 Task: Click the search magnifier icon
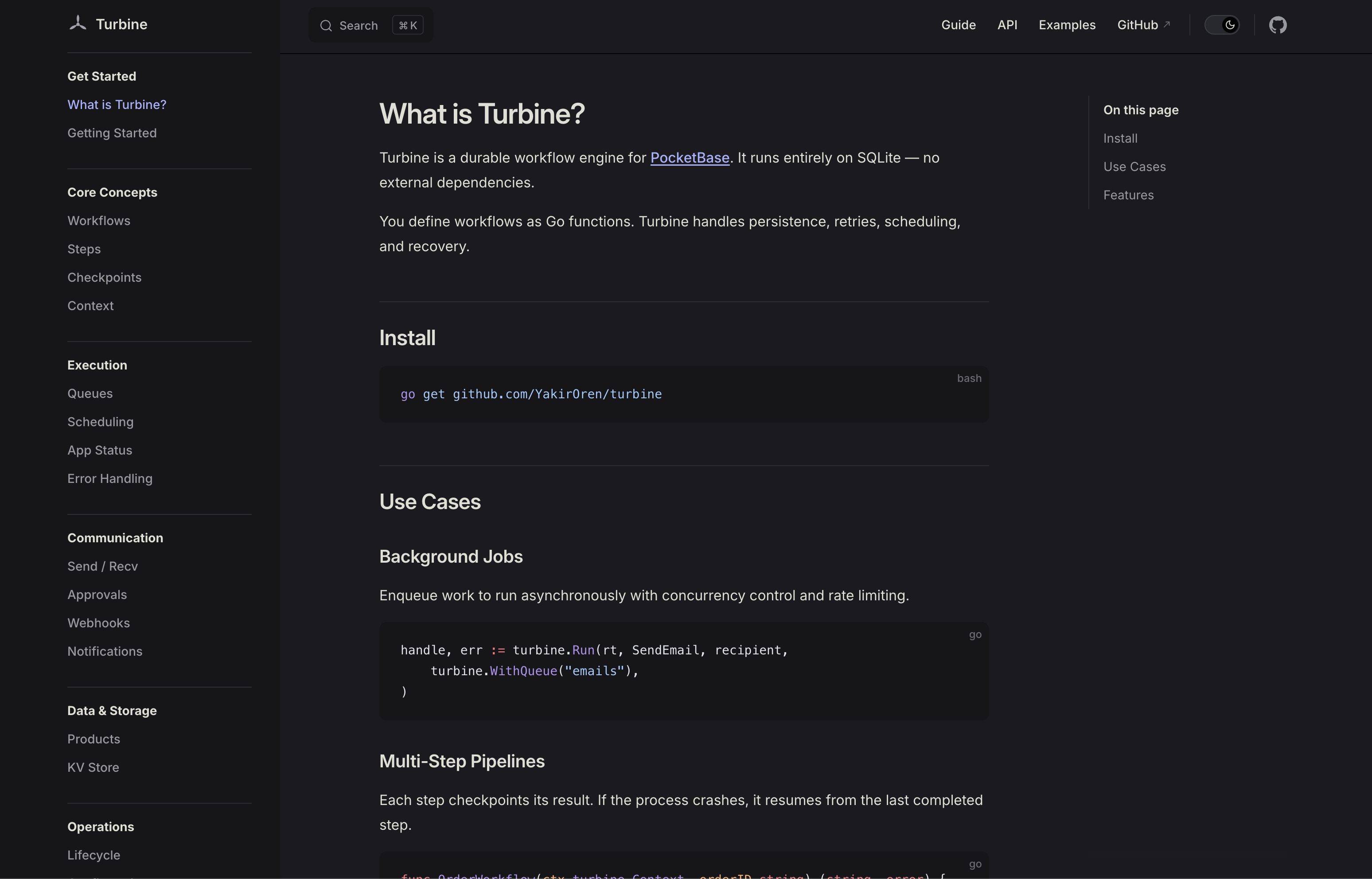pyautogui.click(x=326, y=26)
